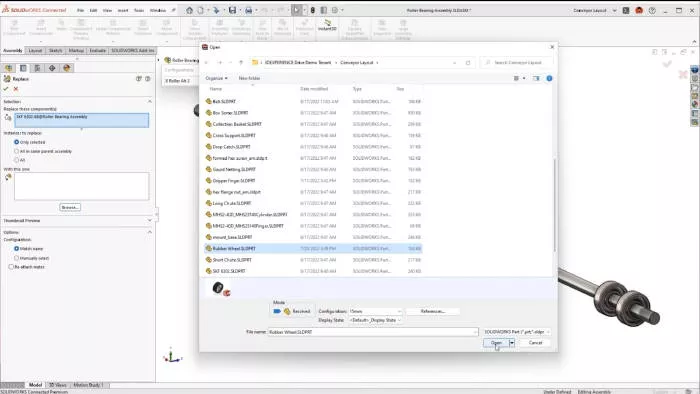Click the Print icon in the SolidWorks toolbar
Image resolution: width=700 pixels, height=394 pixels.
coord(248,10)
